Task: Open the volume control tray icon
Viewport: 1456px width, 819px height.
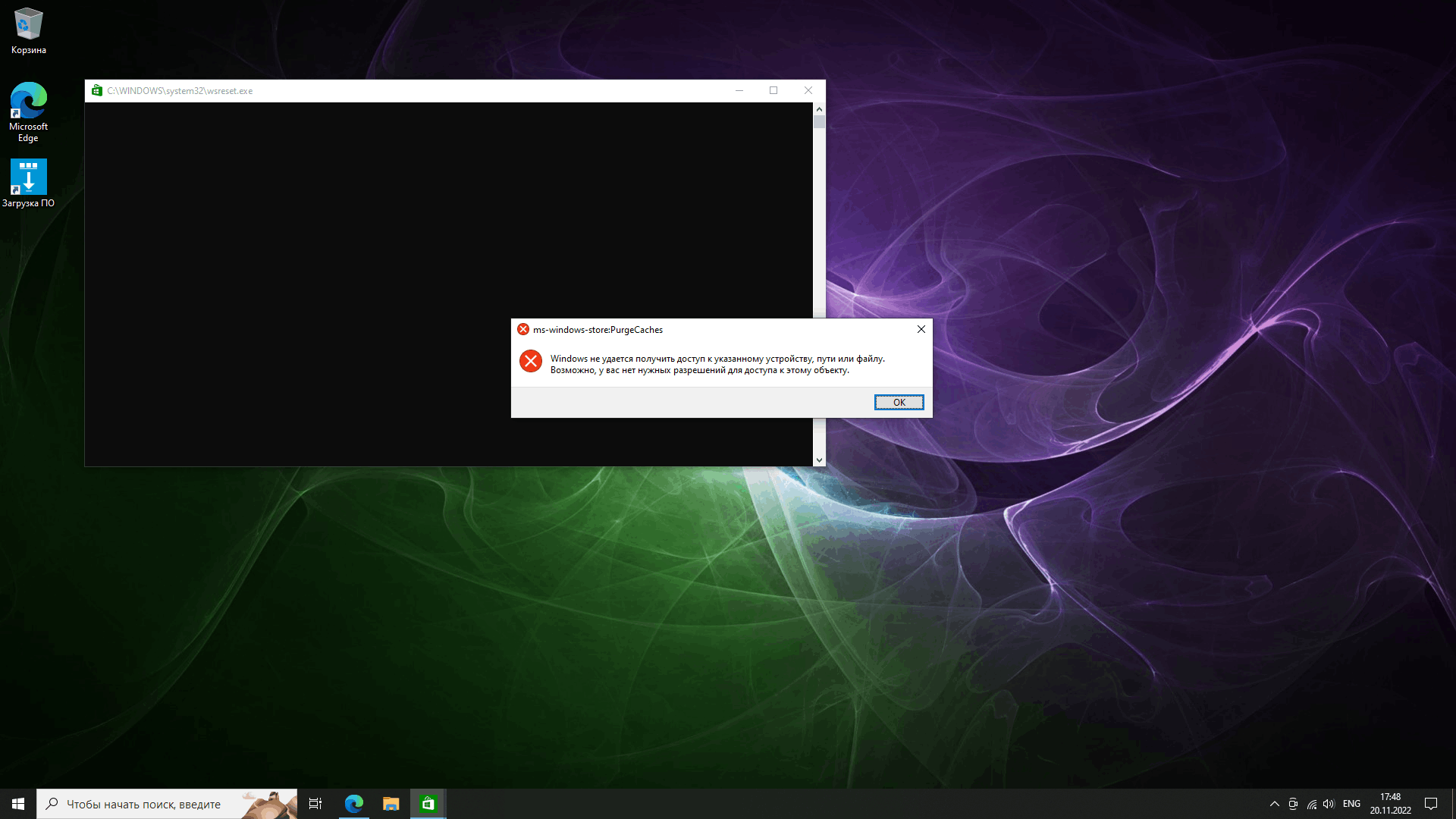Action: coord(1329,804)
